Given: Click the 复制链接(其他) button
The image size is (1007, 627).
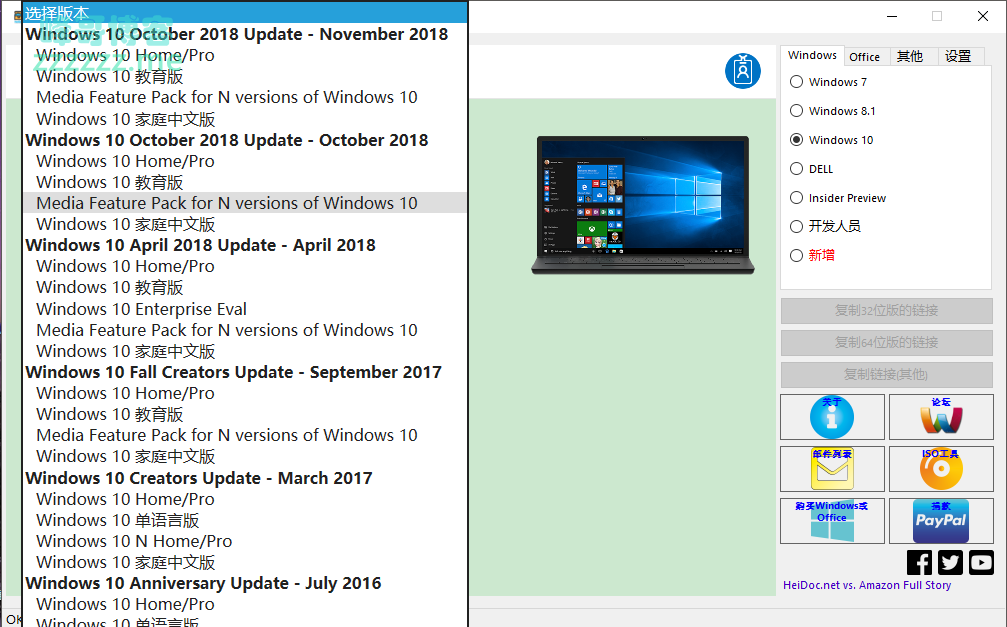Looking at the screenshot, I should click(886, 375).
